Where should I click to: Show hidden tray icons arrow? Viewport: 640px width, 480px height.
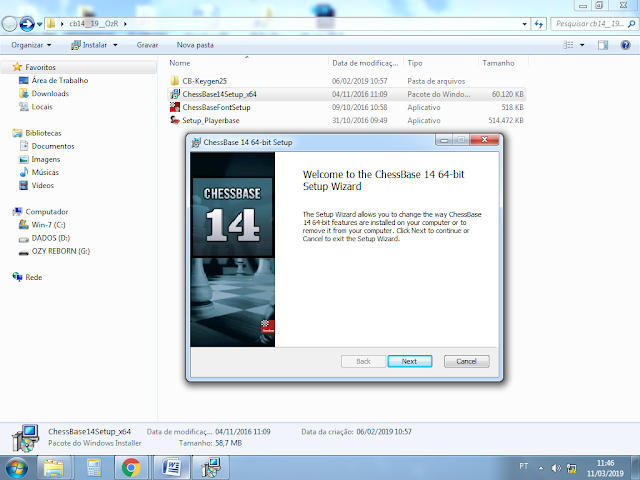(x=541, y=468)
